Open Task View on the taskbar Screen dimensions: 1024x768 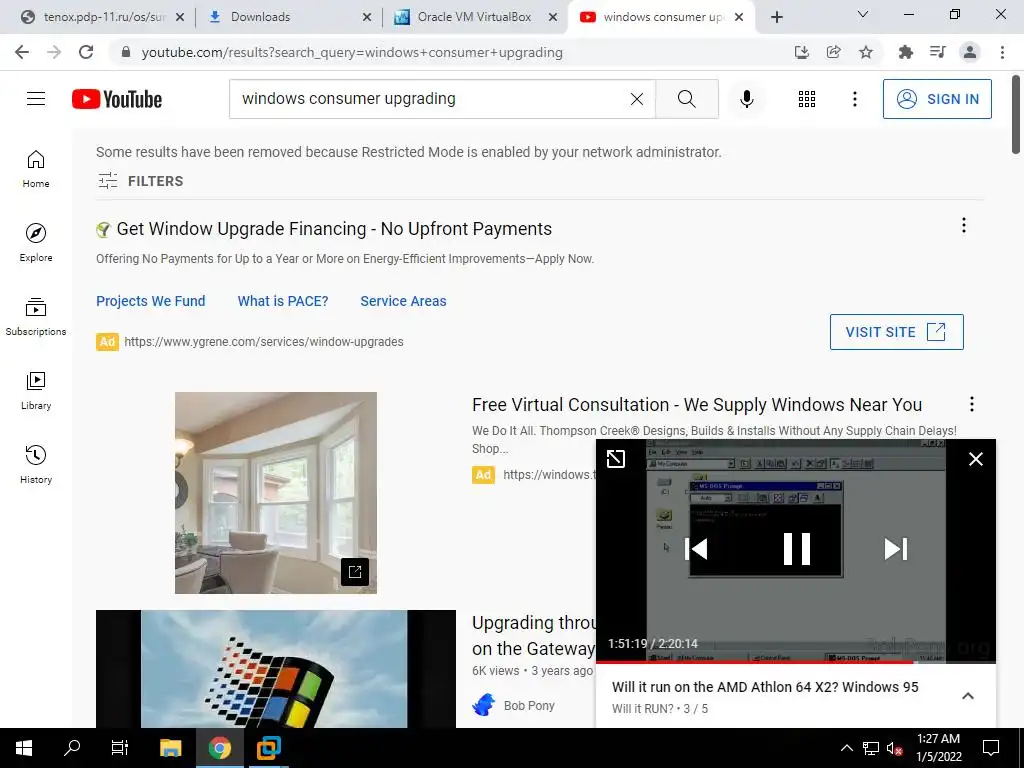pyautogui.click(x=120, y=748)
